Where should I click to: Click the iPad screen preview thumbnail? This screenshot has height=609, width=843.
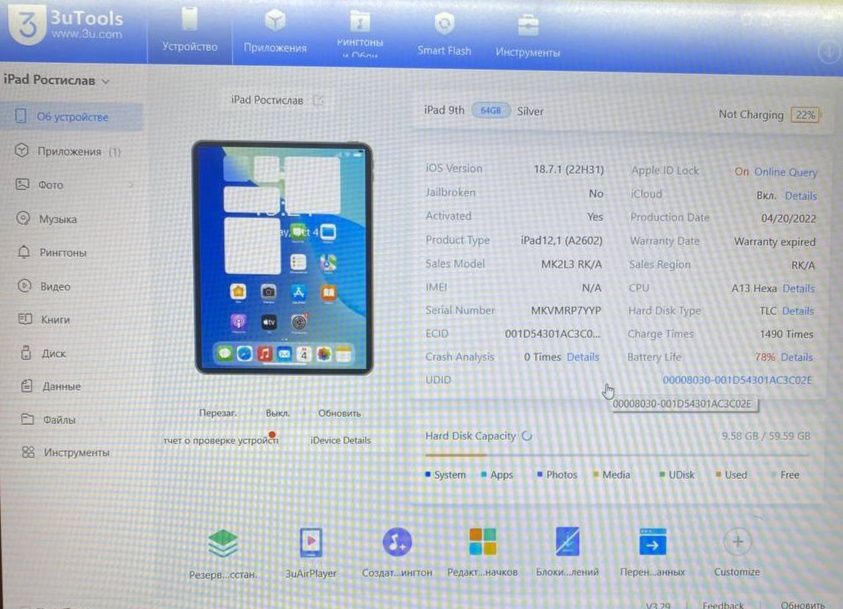click(x=283, y=257)
